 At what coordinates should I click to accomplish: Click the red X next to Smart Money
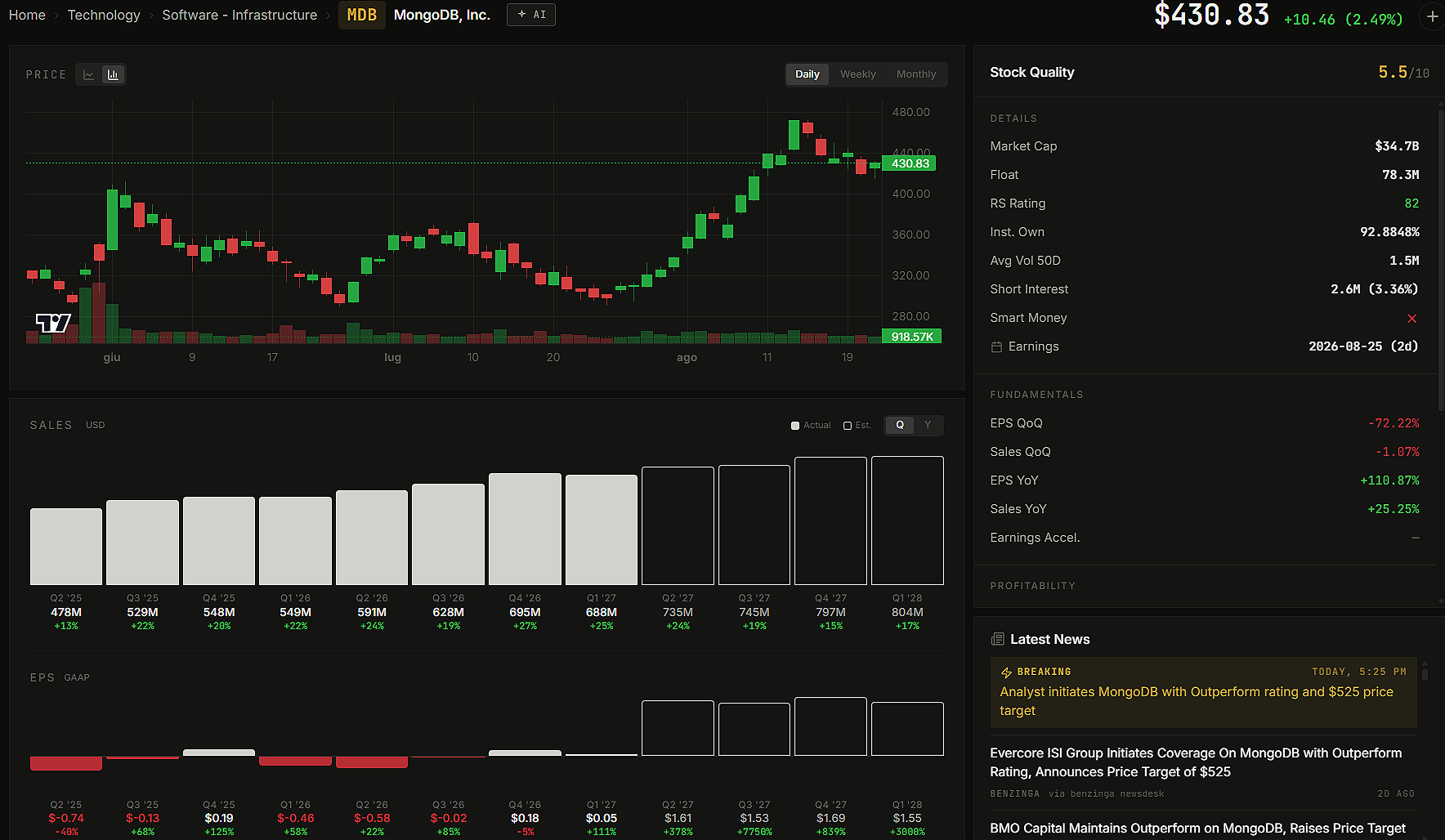1411,318
